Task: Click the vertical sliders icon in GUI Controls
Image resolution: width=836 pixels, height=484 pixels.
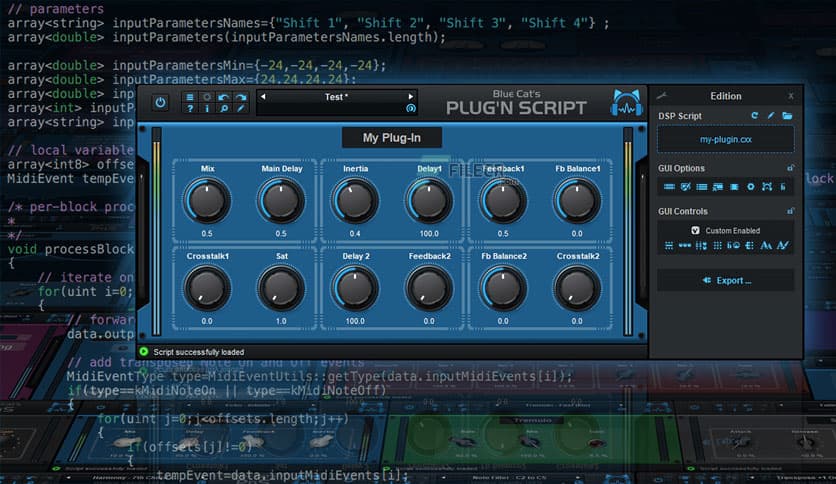Action: coord(701,246)
